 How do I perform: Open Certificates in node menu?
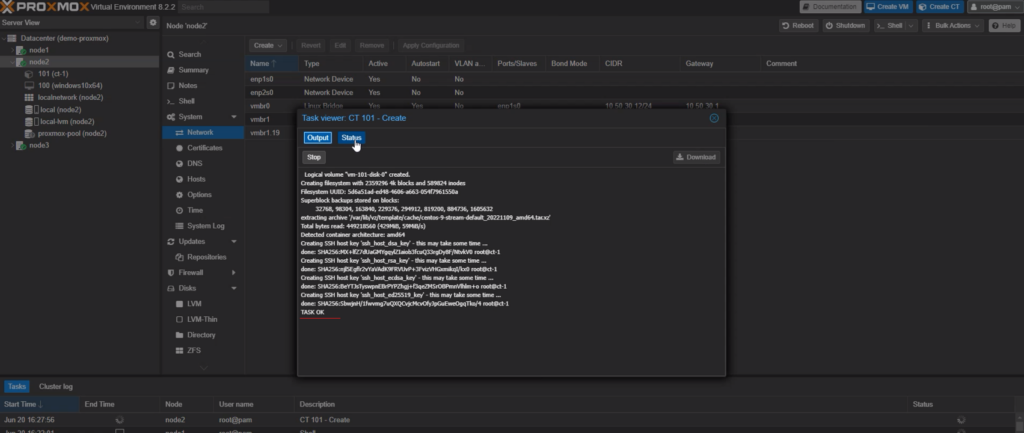[x=202, y=148]
